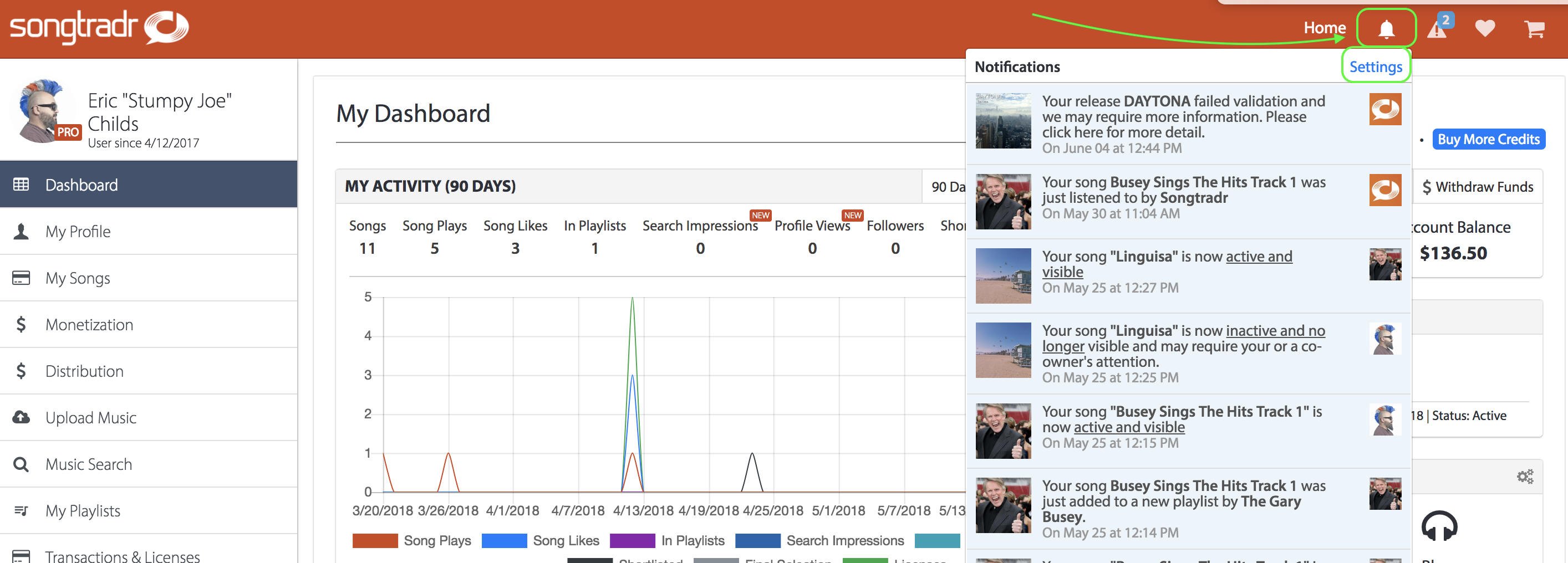Open the favorites heart icon

tap(1485, 28)
